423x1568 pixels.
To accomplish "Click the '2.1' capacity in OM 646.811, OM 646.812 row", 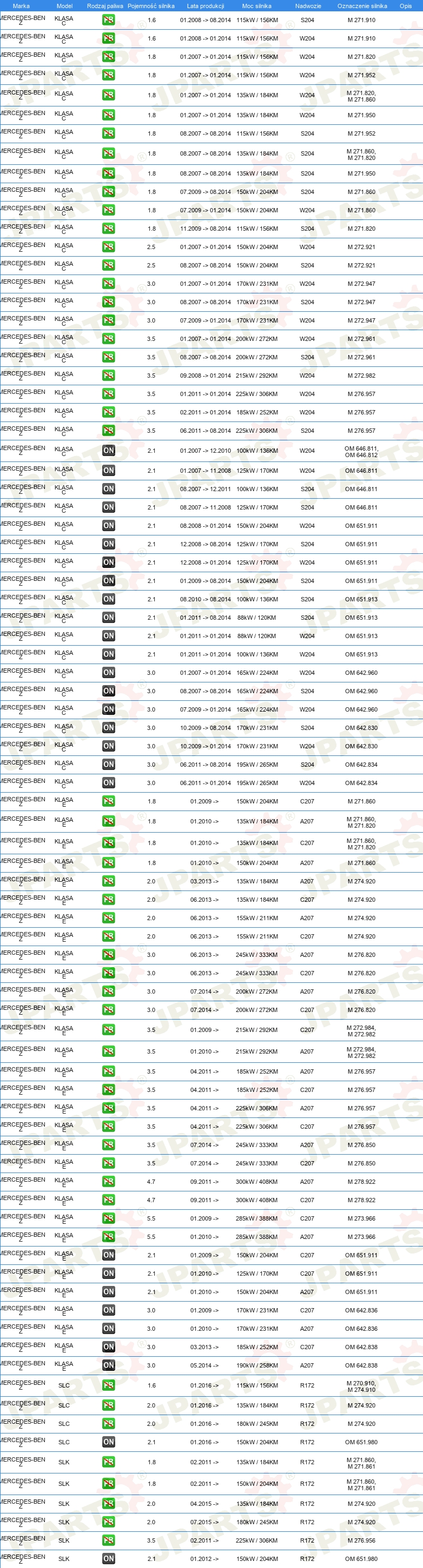I will tap(151, 451).
